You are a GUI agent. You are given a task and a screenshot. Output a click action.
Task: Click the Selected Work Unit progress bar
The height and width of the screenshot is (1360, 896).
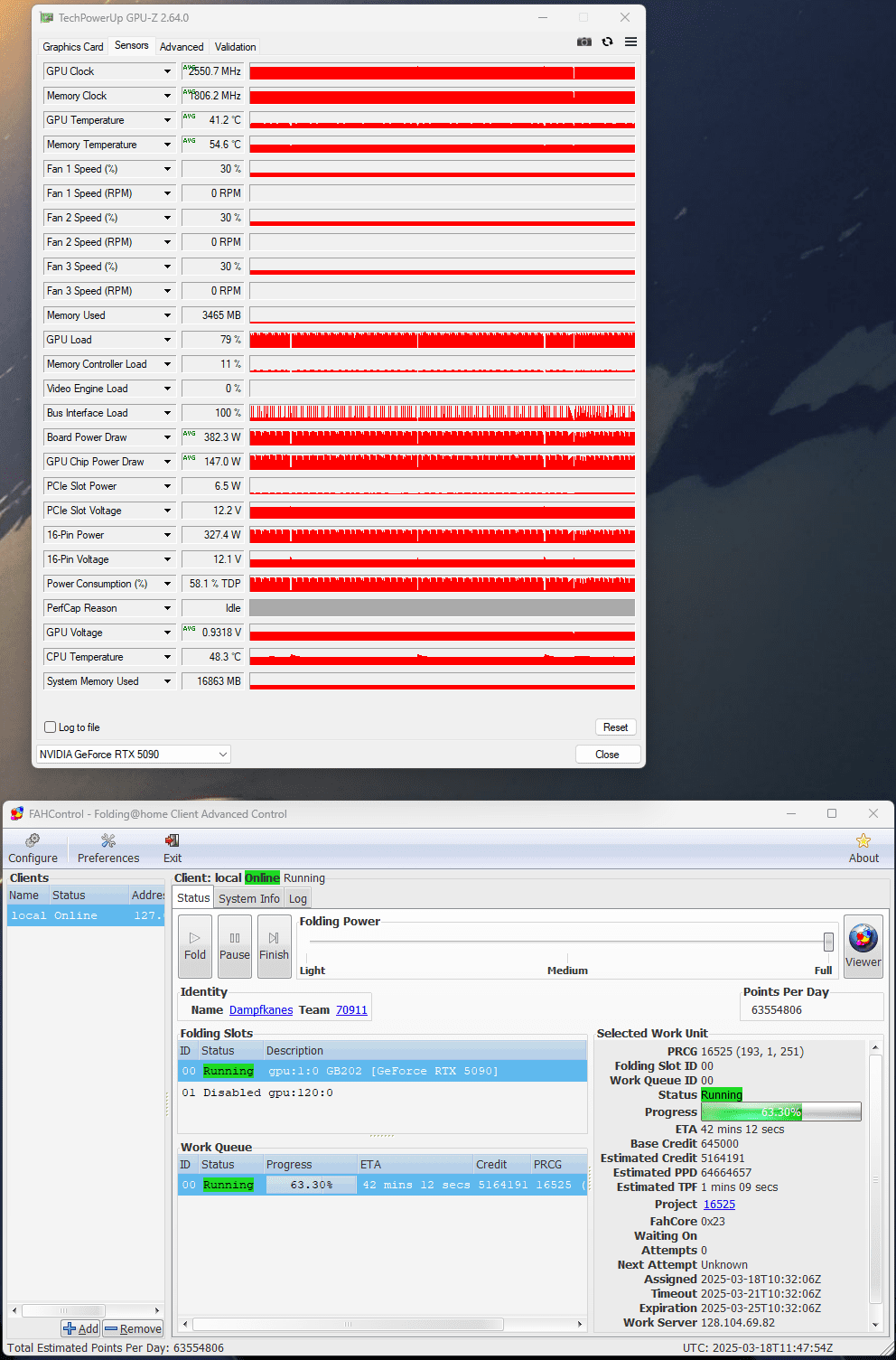(781, 1111)
